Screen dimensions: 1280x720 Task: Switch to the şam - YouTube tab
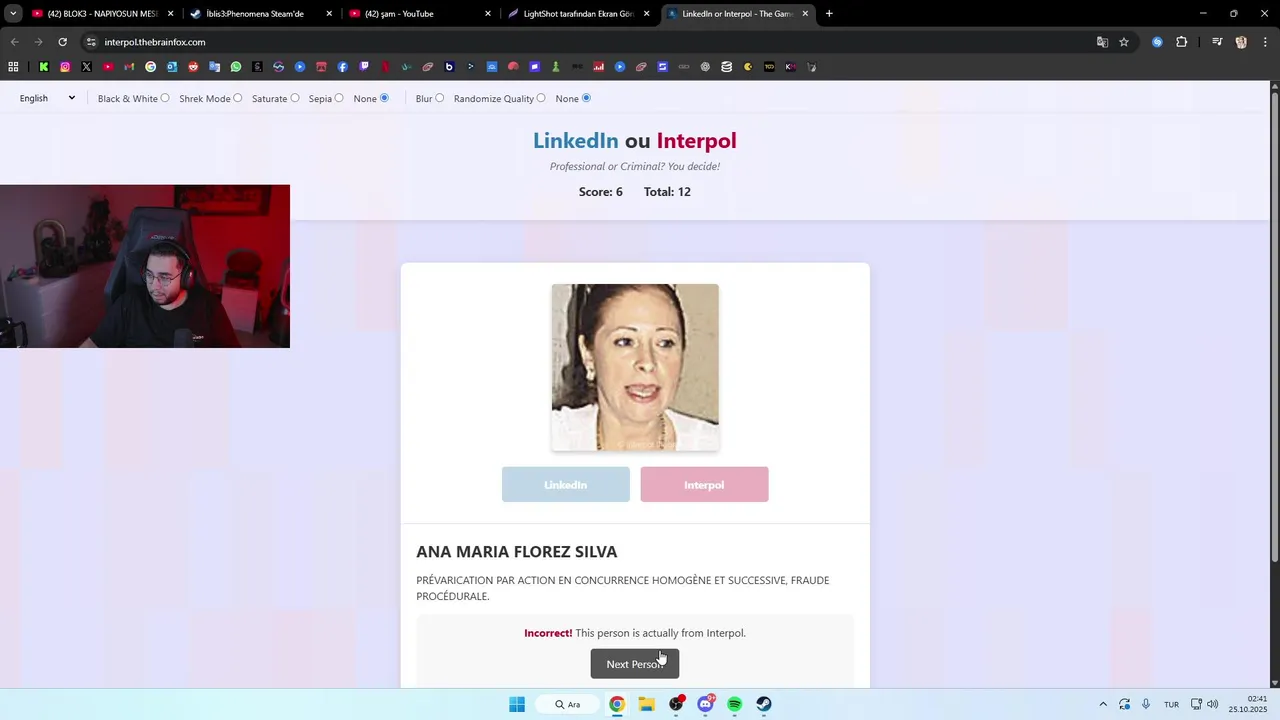pyautogui.click(x=420, y=14)
